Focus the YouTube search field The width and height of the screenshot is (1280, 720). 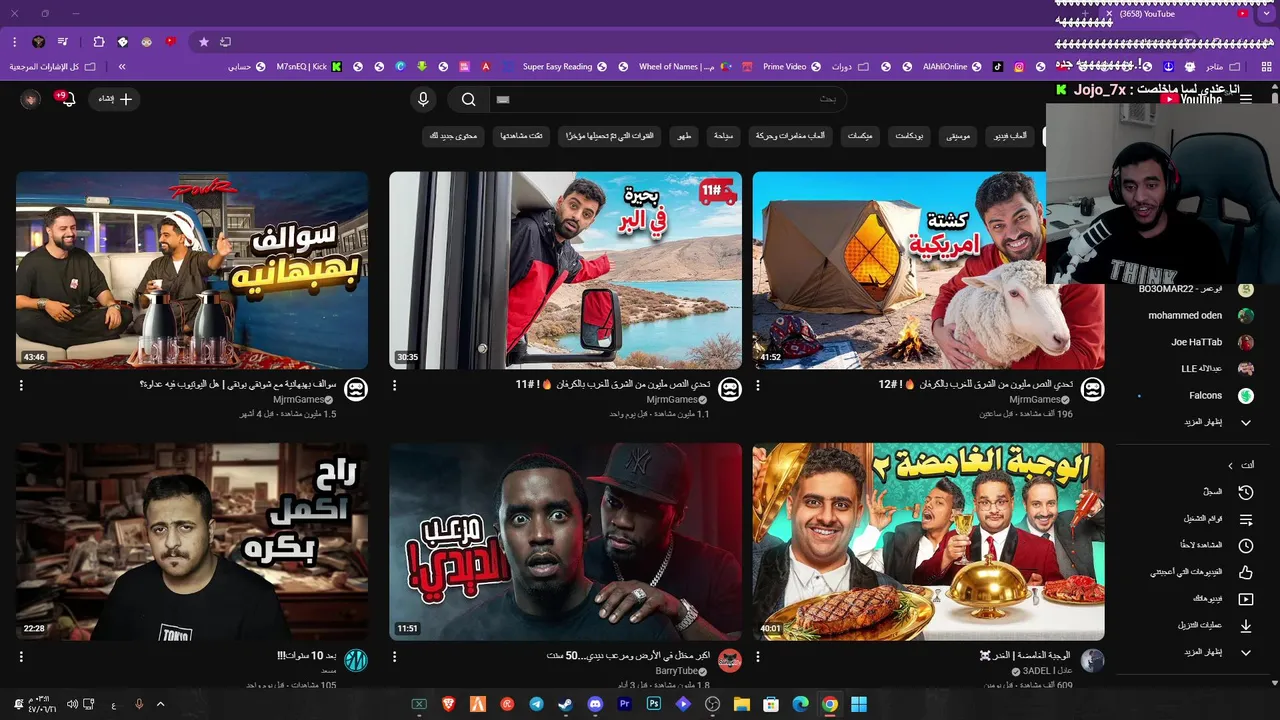coord(668,99)
